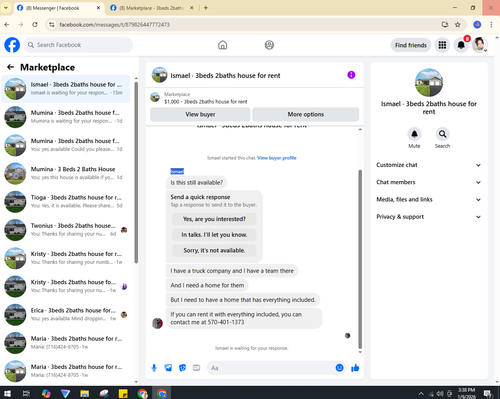Click highlighted Ismael sender name

[177, 171]
